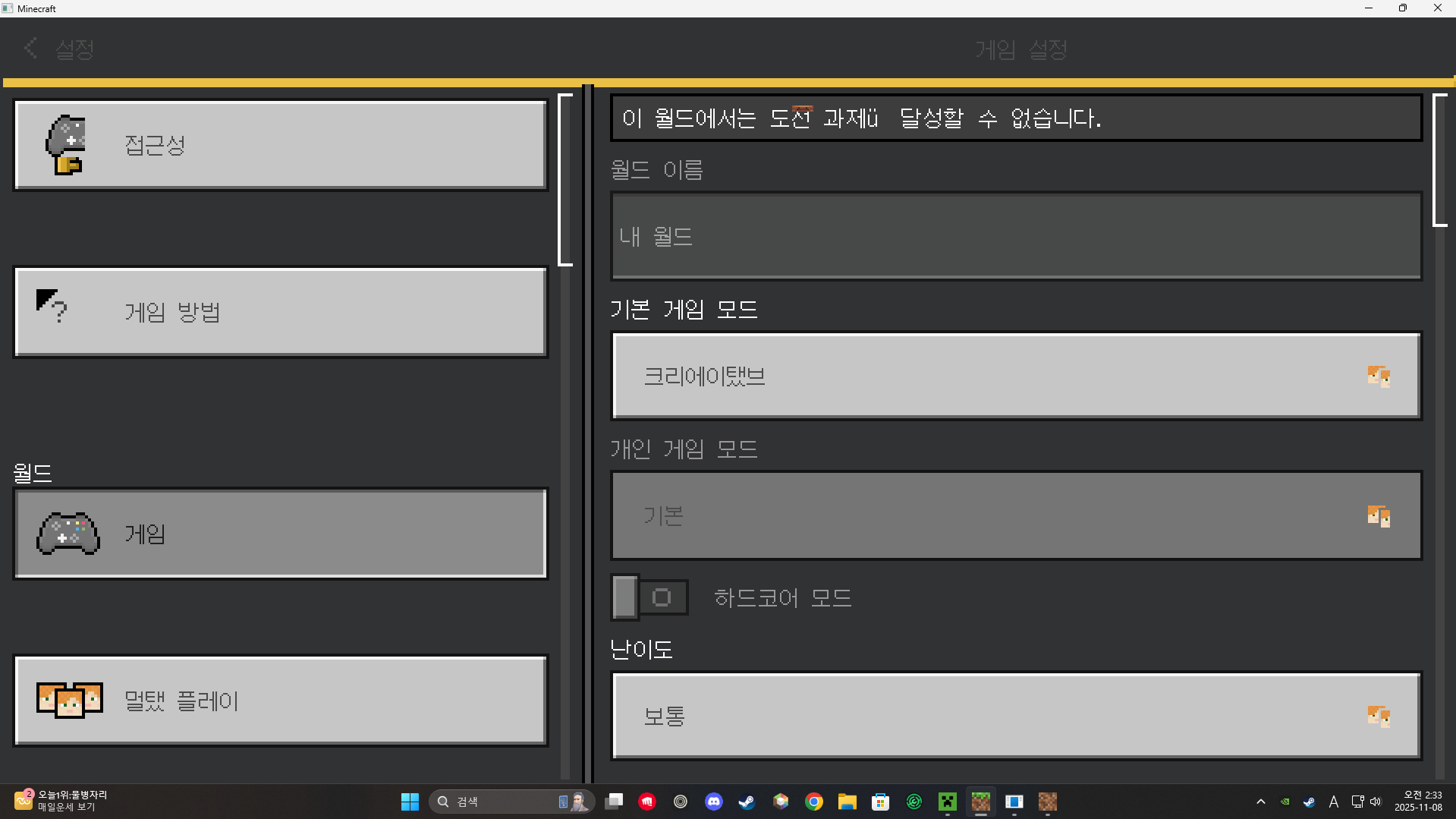The width and height of the screenshot is (1456, 819).
Task: Open Steam from the taskbar
Action: coord(747,802)
